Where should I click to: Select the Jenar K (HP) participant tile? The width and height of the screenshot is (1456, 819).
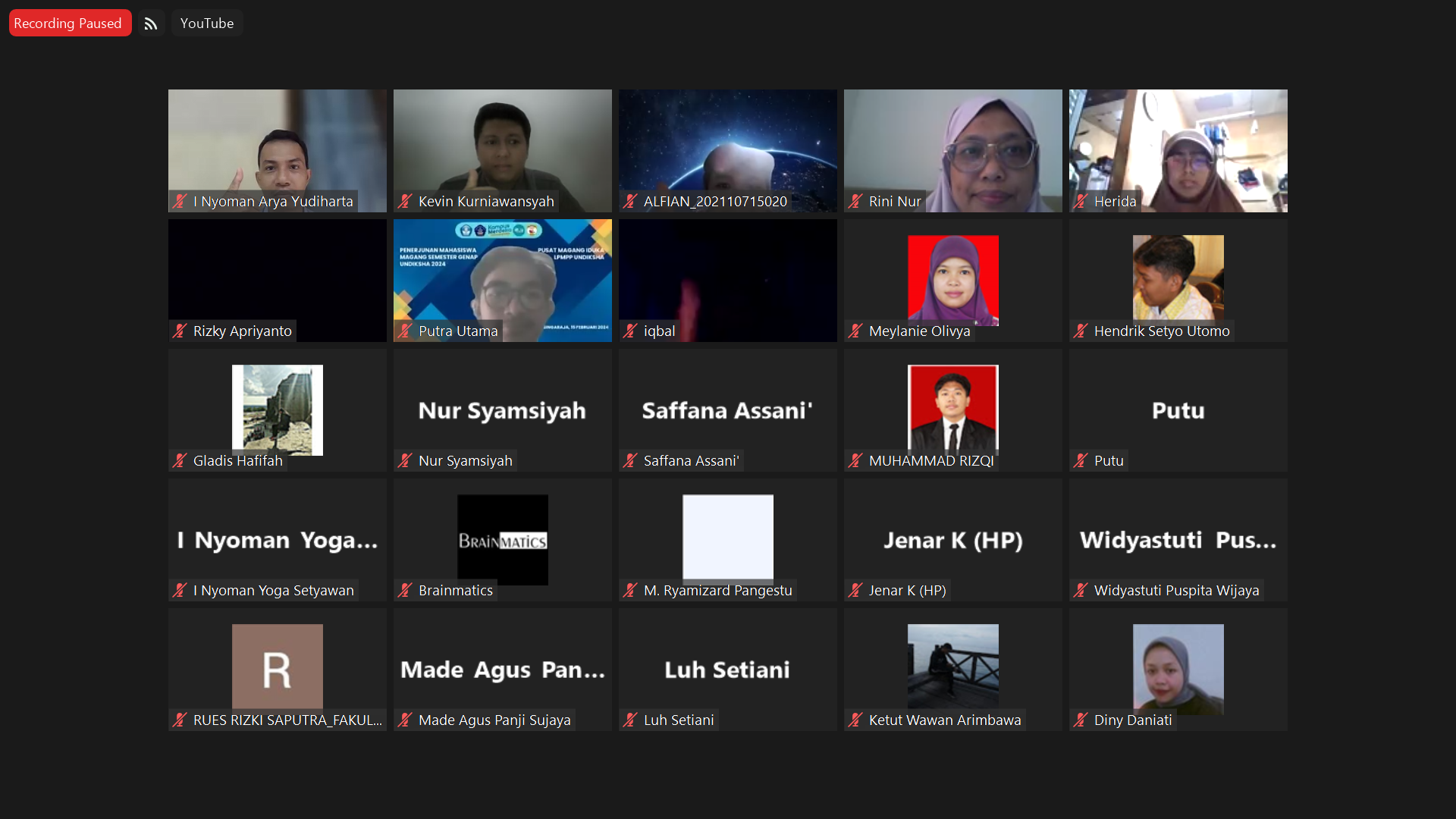[x=952, y=540]
